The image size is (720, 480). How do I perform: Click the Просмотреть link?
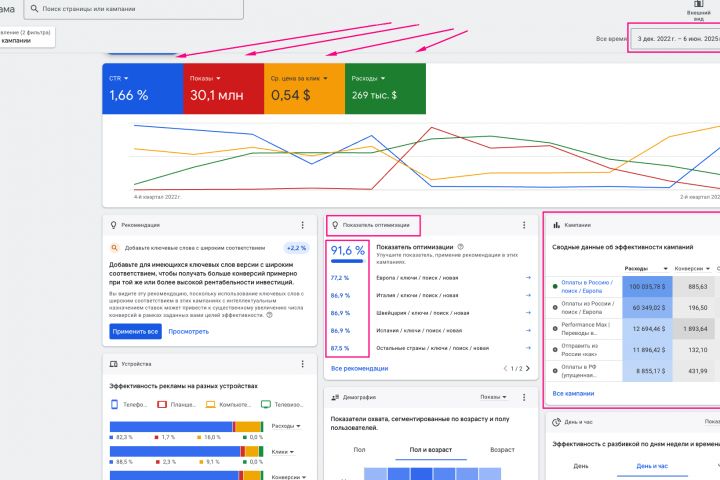tap(189, 331)
